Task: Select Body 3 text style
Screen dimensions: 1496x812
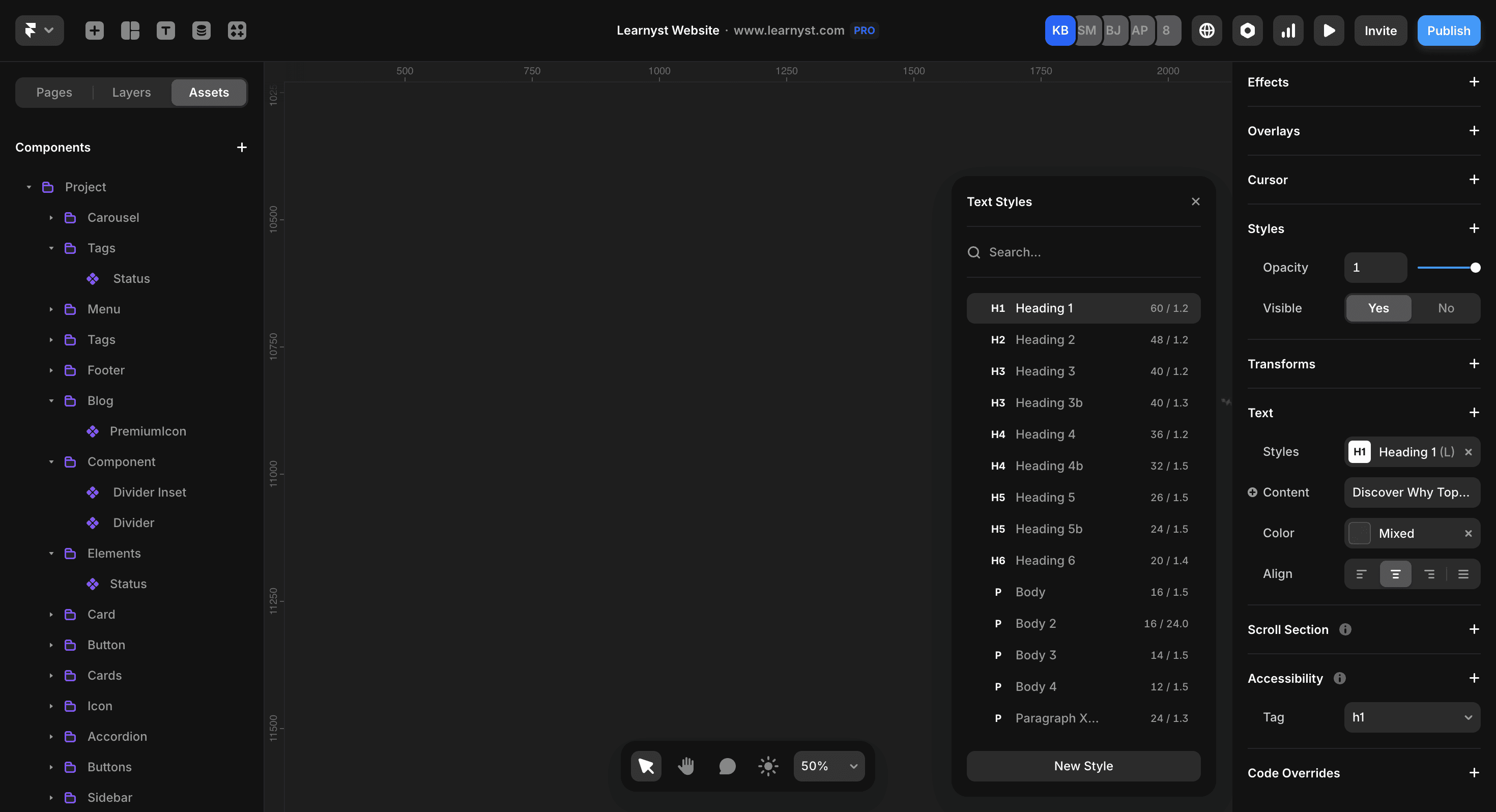Action: (1083, 655)
